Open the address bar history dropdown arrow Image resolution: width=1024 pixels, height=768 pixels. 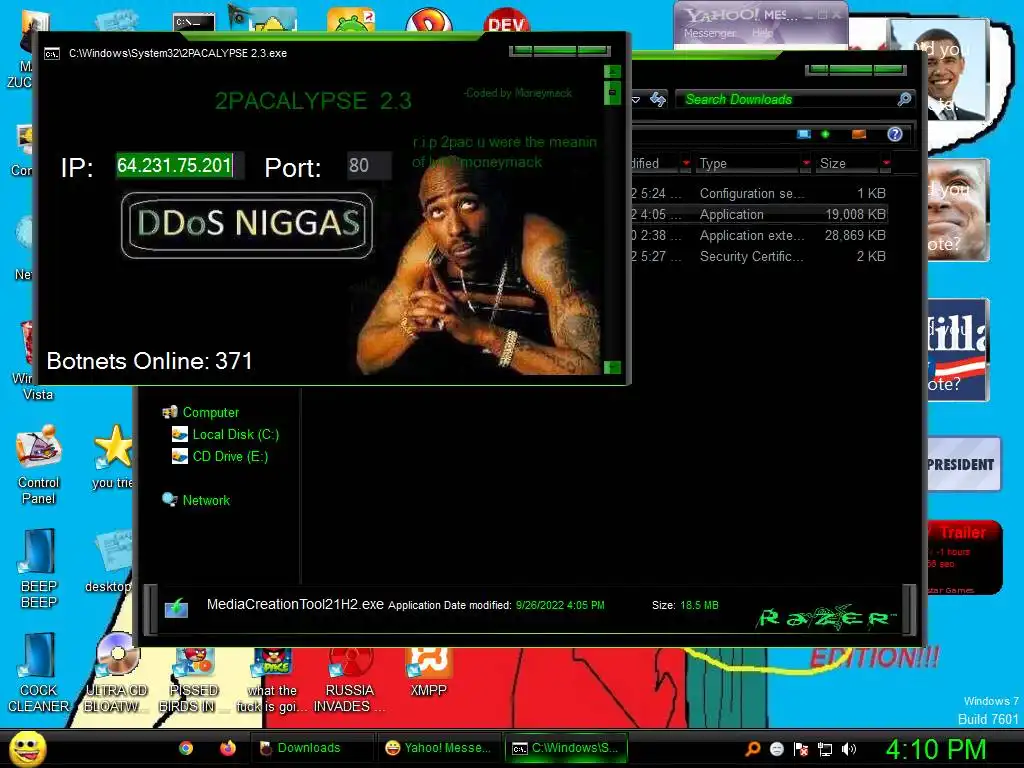click(x=635, y=100)
